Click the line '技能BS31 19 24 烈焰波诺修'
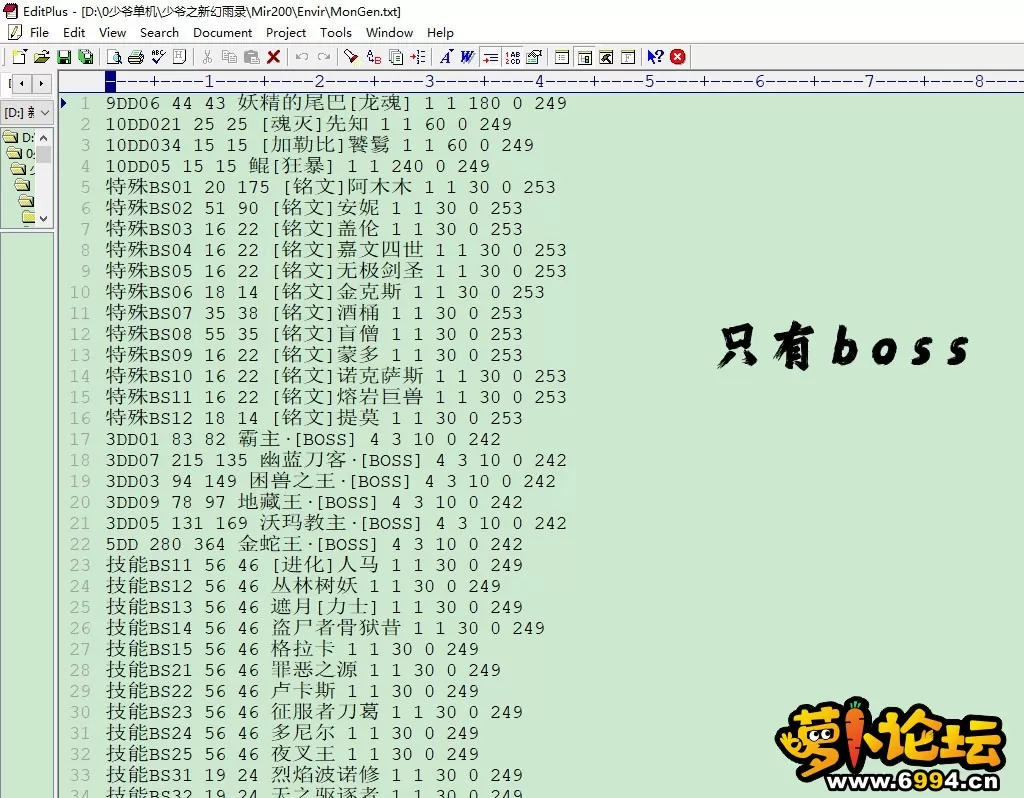The height and width of the screenshot is (798, 1024). coord(314,775)
